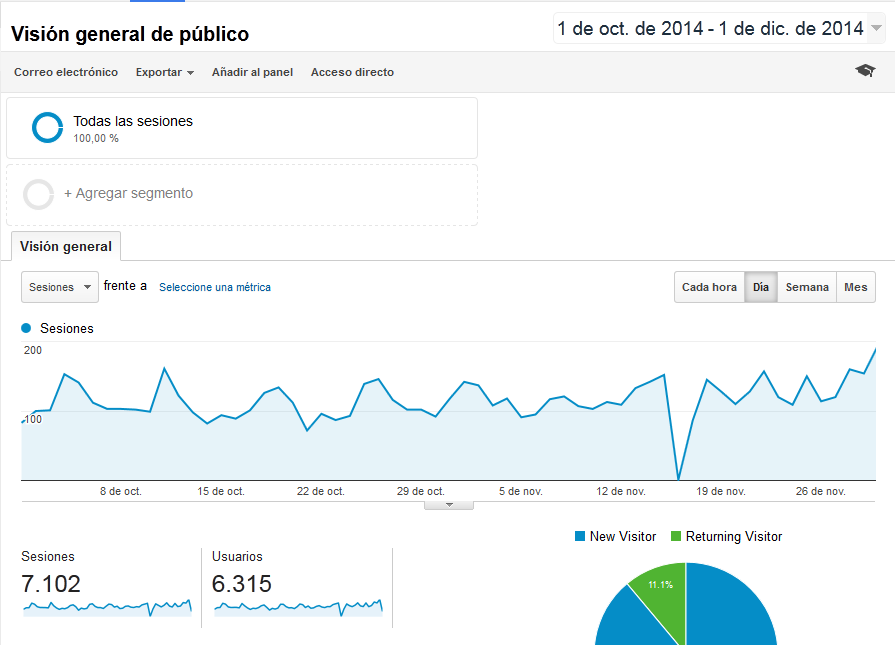This screenshot has height=645, width=895.
Task: Expand the Exportar dropdown
Action: [x=164, y=72]
